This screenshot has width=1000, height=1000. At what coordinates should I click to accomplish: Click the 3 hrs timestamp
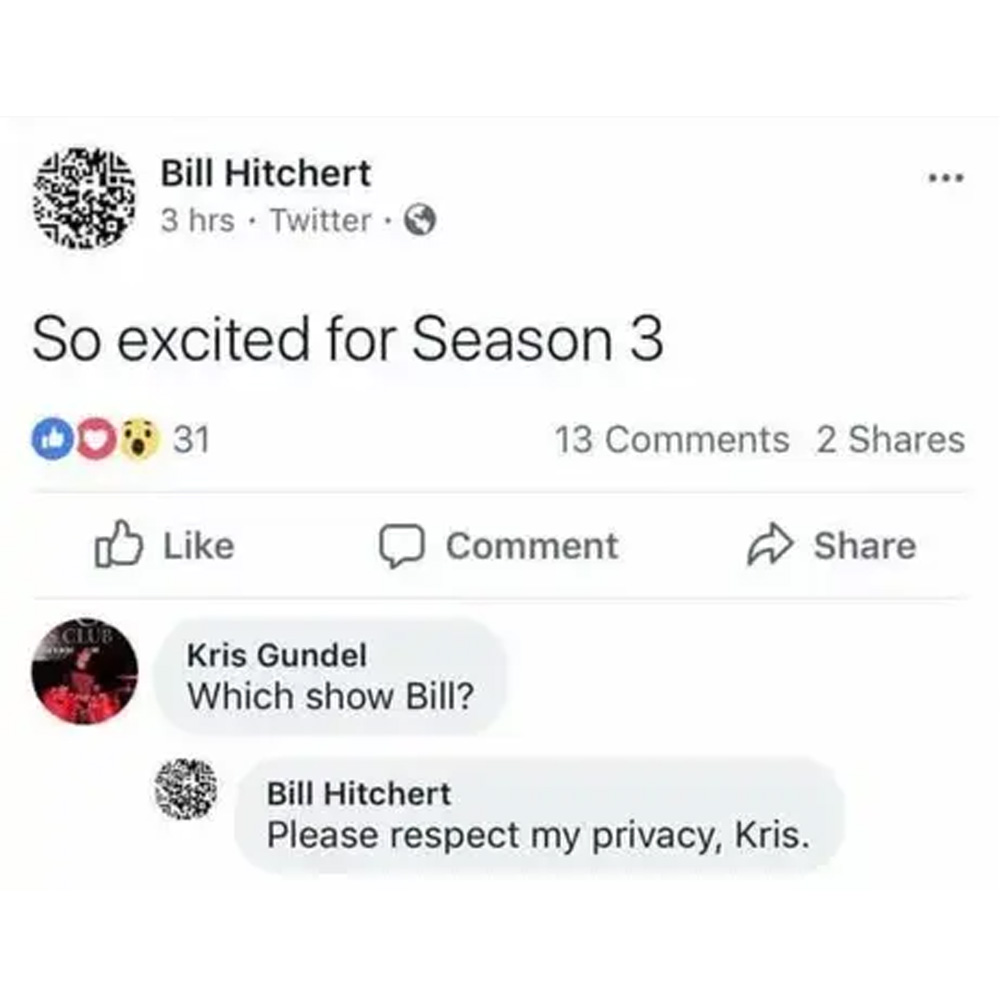coord(198,221)
